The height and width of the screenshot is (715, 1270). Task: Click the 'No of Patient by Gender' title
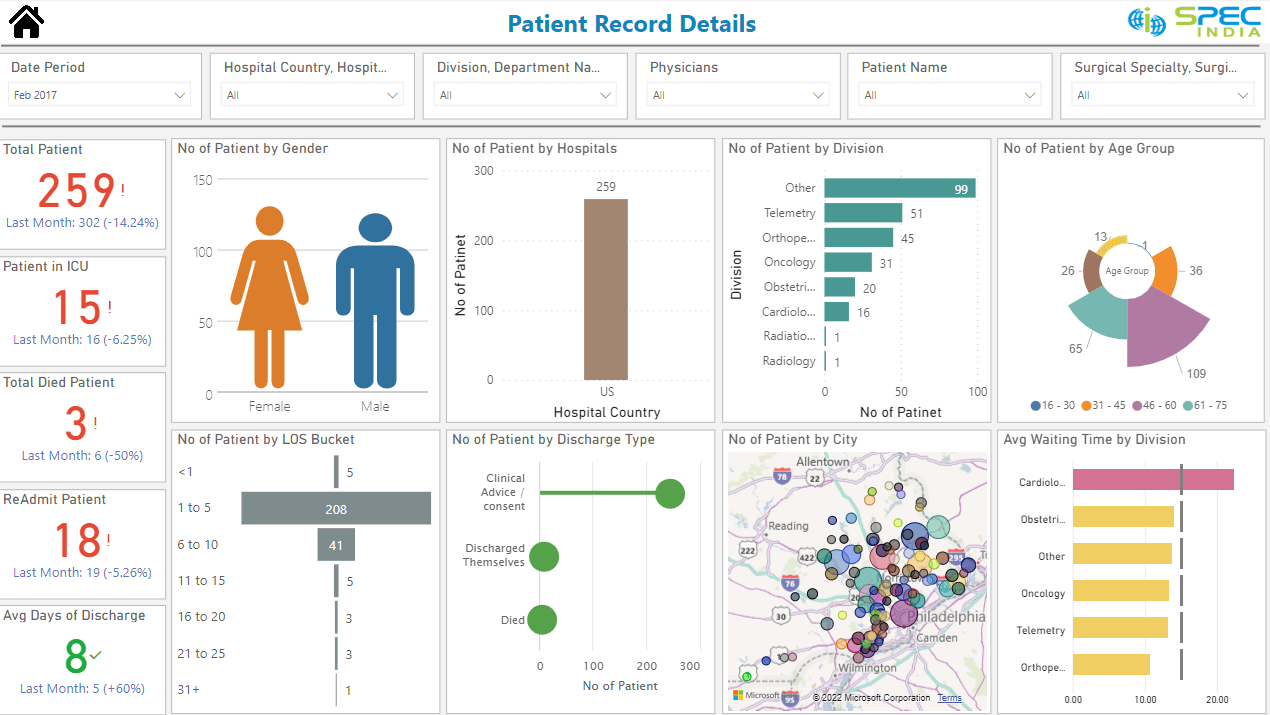[x=253, y=149]
